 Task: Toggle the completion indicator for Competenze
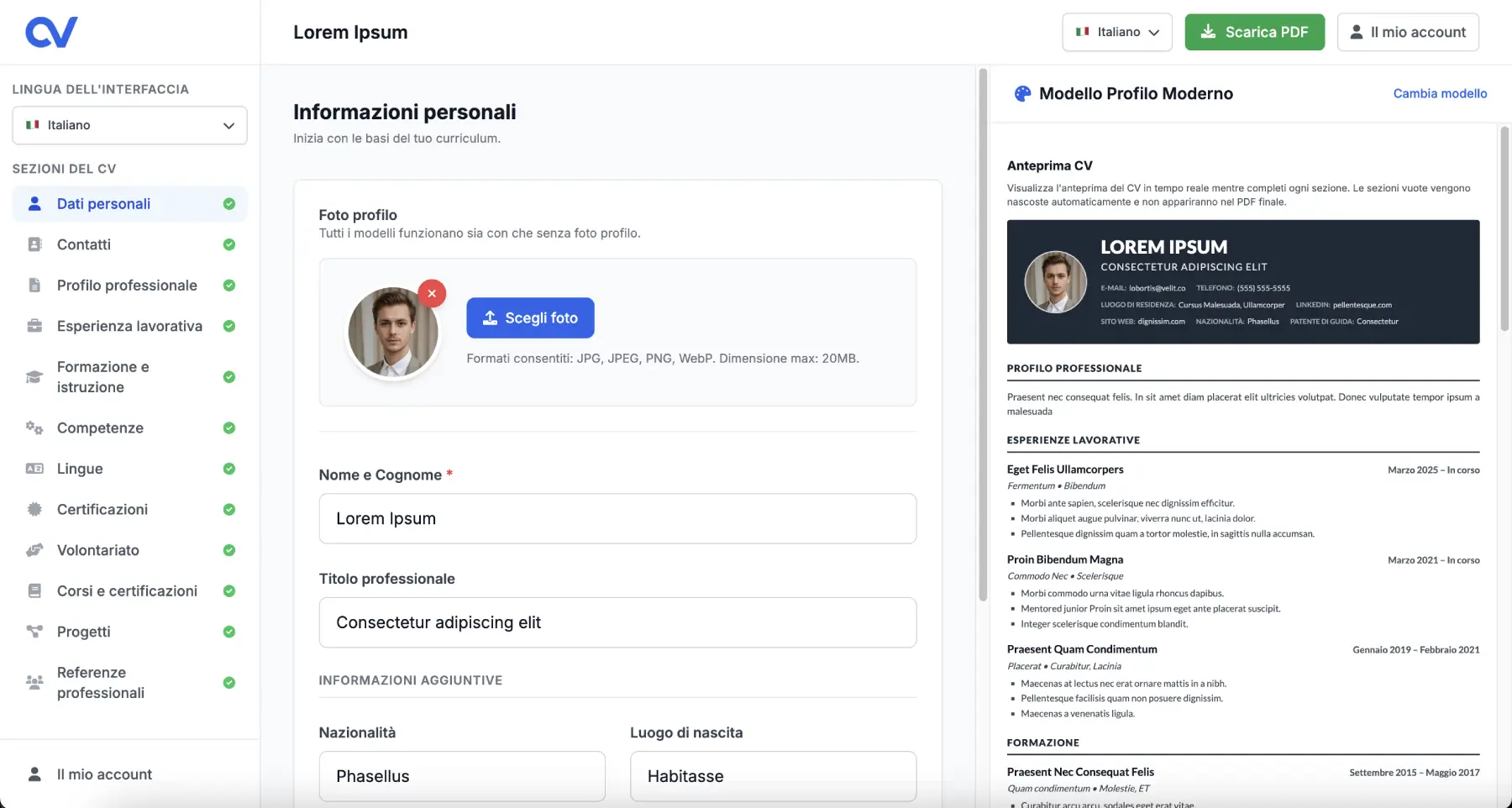pos(229,428)
